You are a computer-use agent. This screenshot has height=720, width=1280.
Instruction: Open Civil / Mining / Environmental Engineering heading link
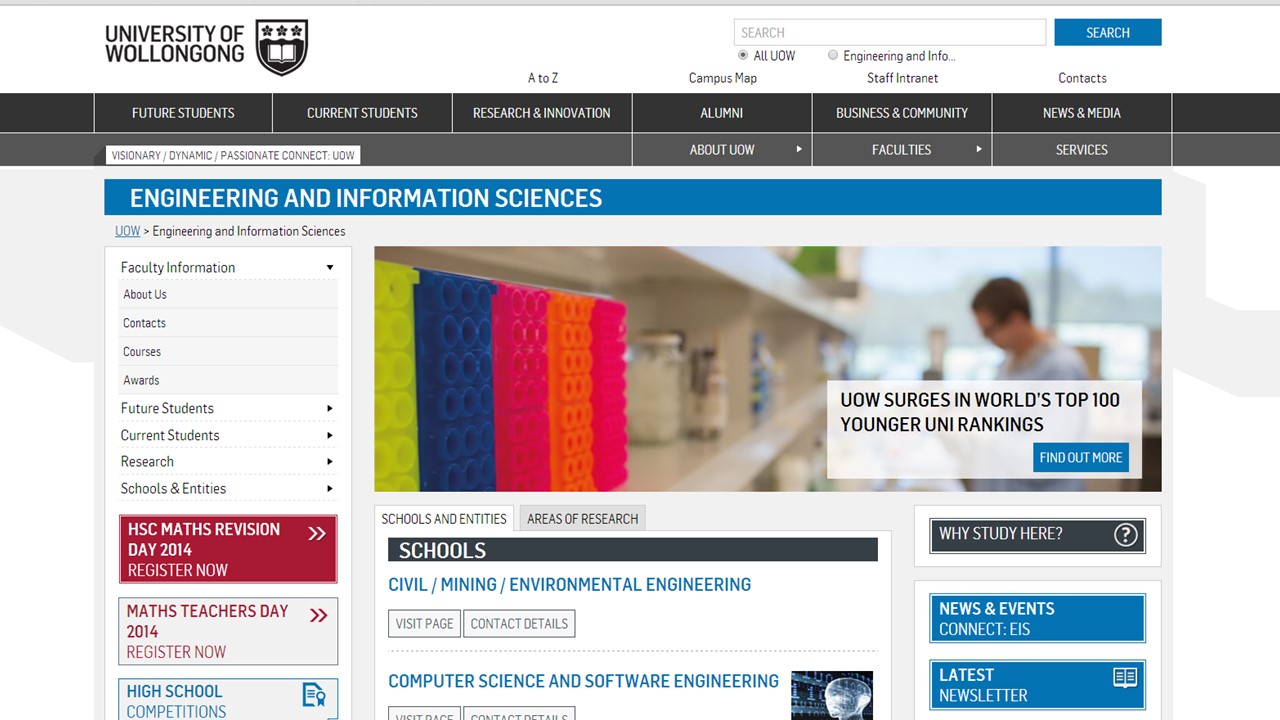569,585
